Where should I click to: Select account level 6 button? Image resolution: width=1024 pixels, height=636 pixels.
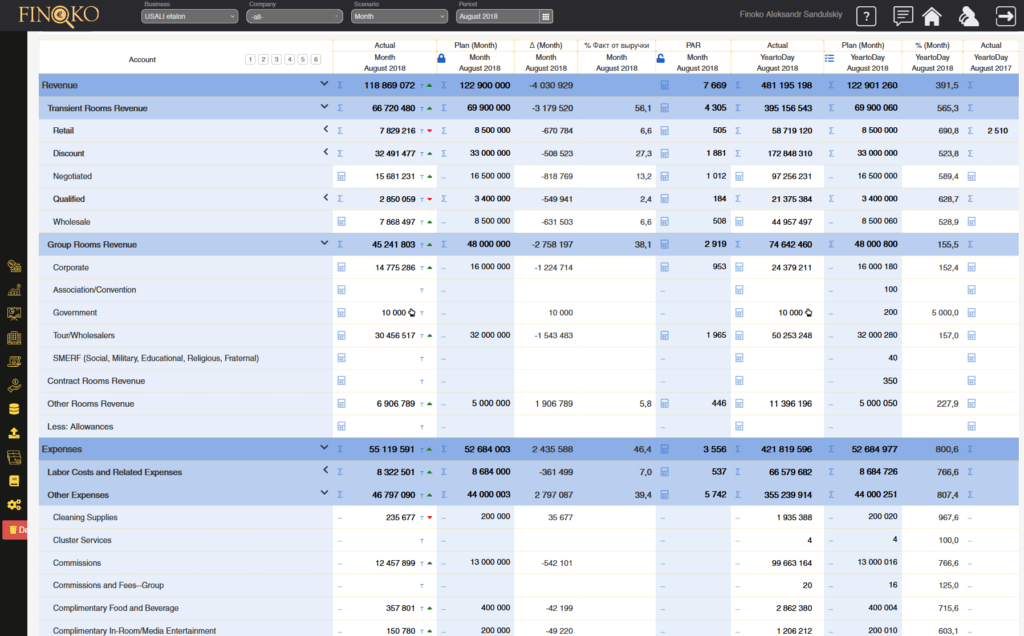tap(311, 60)
